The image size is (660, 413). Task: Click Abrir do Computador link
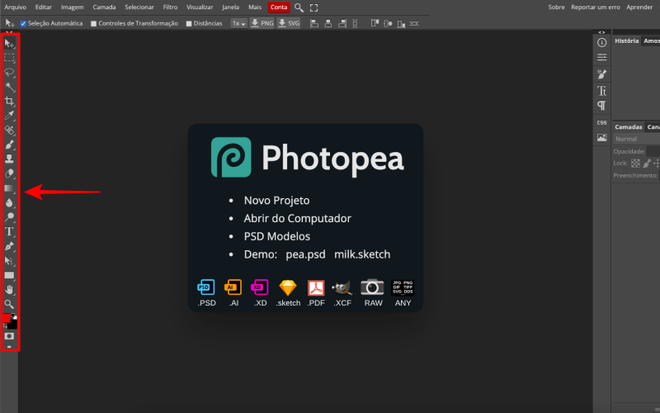297,218
